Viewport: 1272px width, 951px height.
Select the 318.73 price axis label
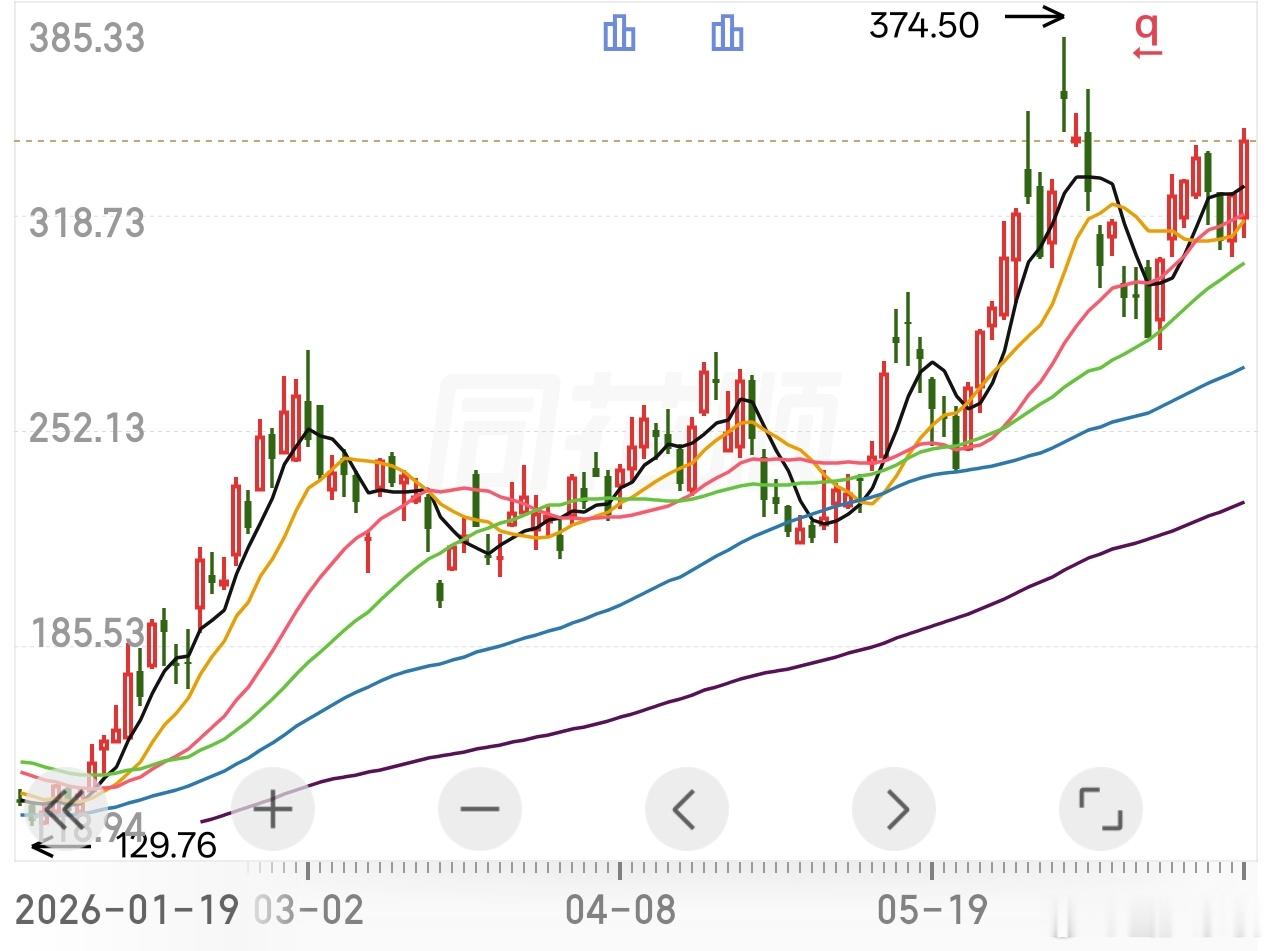pyautogui.click(x=87, y=223)
